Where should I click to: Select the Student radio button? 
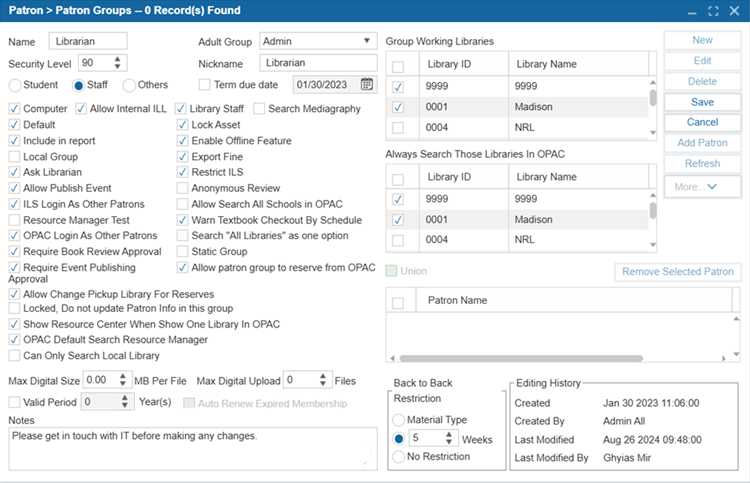pos(15,85)
